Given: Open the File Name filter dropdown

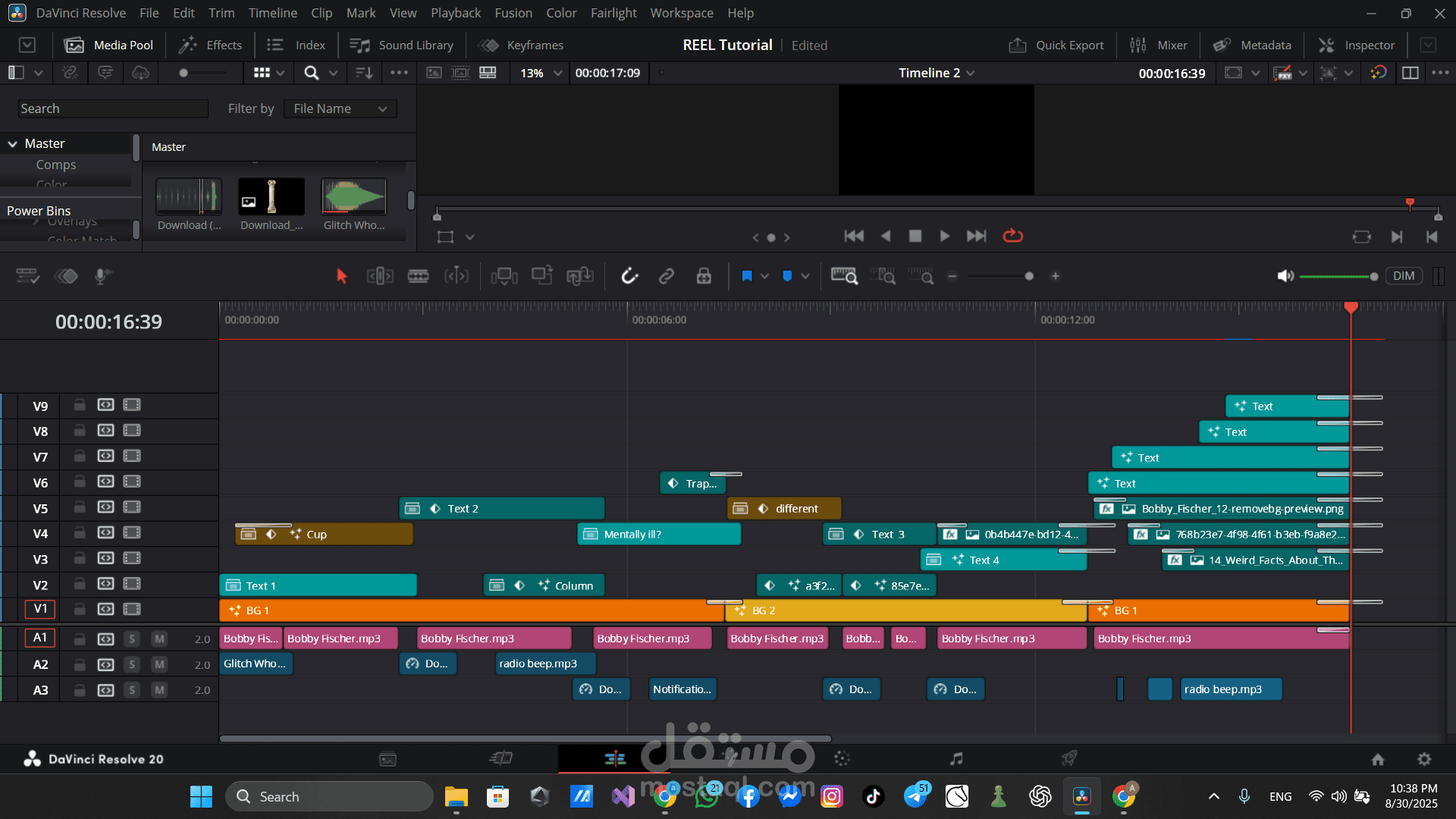Looking at the screenshot, I should [x=340, y=108].
